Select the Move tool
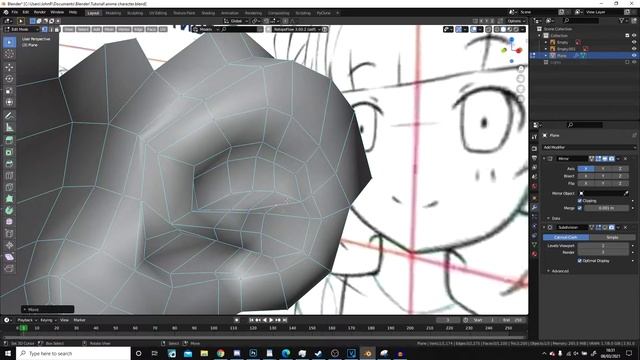This screenshot has width=640, height=360. tap(9, 67)
